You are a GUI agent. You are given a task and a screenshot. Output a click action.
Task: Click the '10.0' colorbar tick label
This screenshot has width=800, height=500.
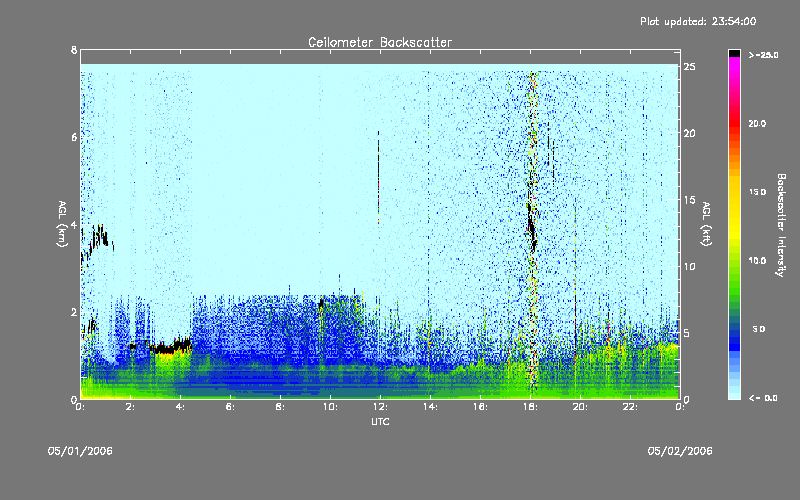click(757, 260)
